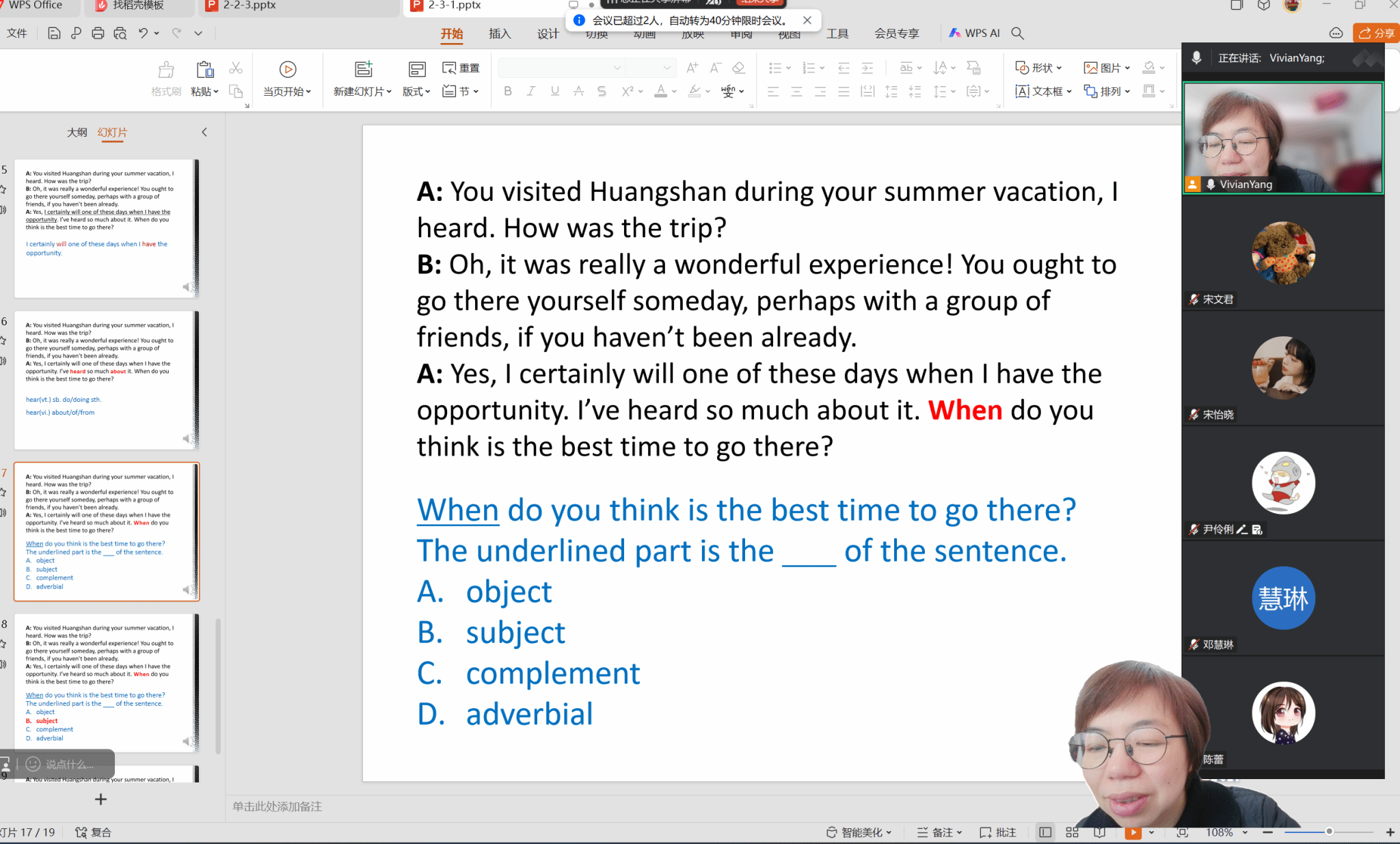The width and height of the screenshot is (1400, 844).
Task: Open WPS AI assistant
Action: (974, 33)
